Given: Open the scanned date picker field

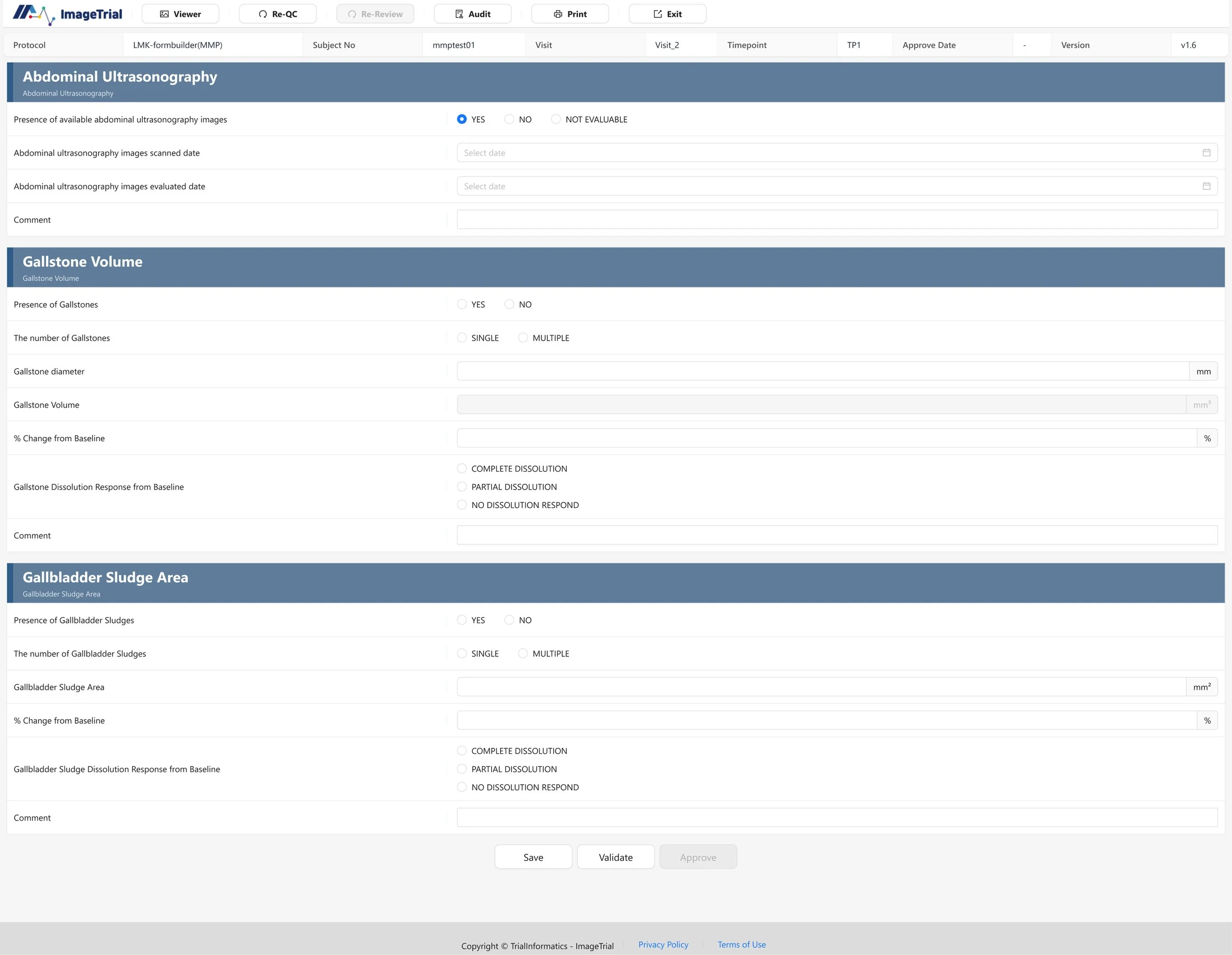Looking at the screenshot, I should [x=837, y=153].
